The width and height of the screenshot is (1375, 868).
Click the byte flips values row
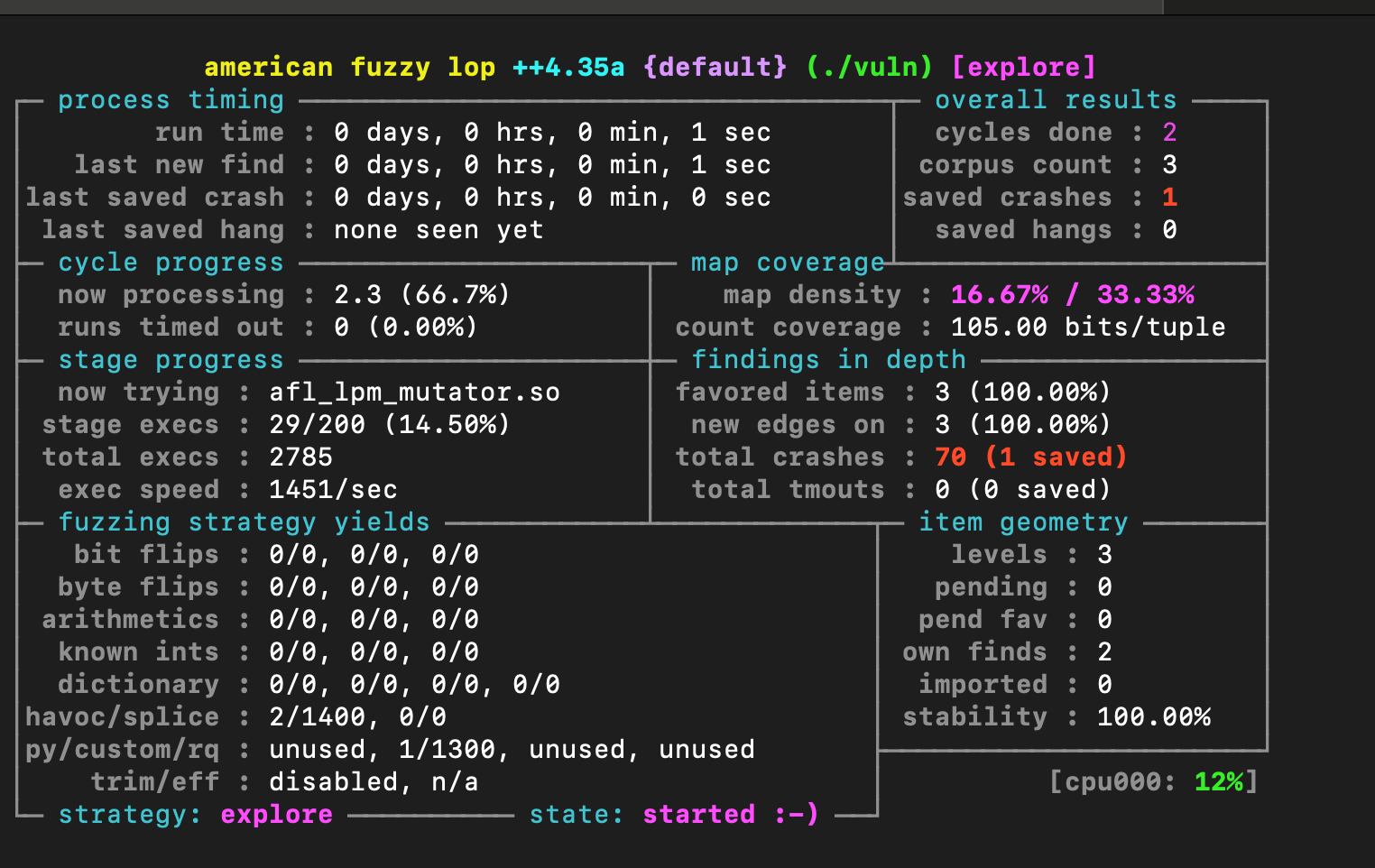(374, 587)
